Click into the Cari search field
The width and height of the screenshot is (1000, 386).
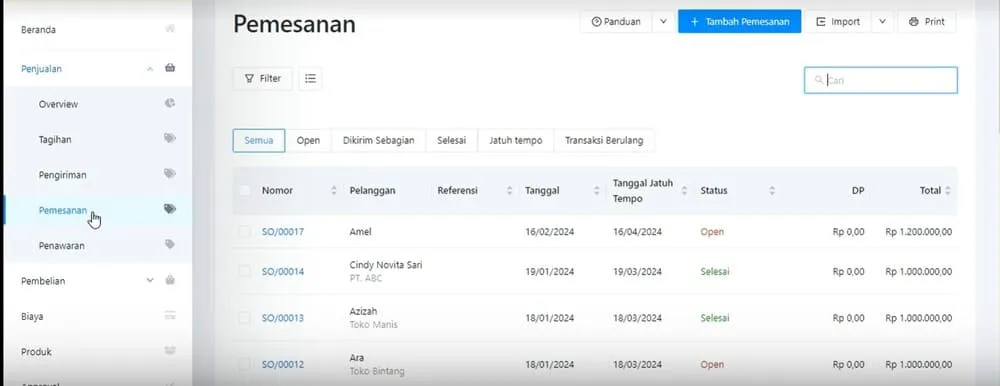pyautogui.click(x=881, y=80)
